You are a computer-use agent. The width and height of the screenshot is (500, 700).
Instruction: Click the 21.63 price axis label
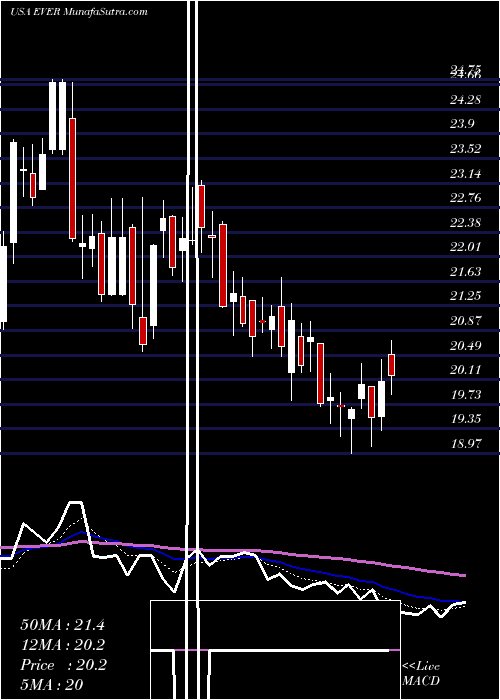coord(466,271)
